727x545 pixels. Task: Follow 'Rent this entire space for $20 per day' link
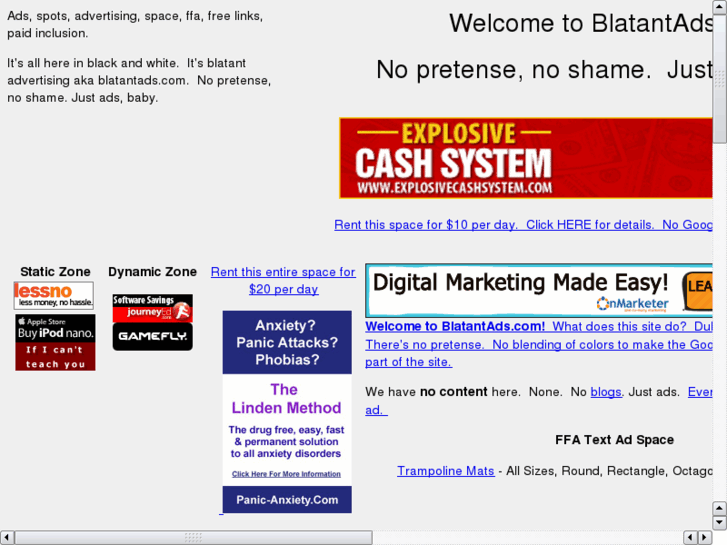[283, 281]
